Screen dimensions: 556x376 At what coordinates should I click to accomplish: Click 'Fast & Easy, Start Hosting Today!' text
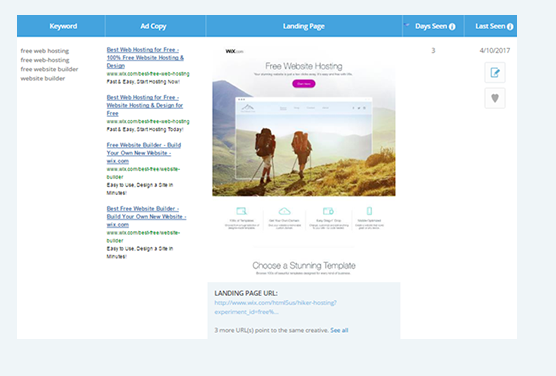click(145, 129)
